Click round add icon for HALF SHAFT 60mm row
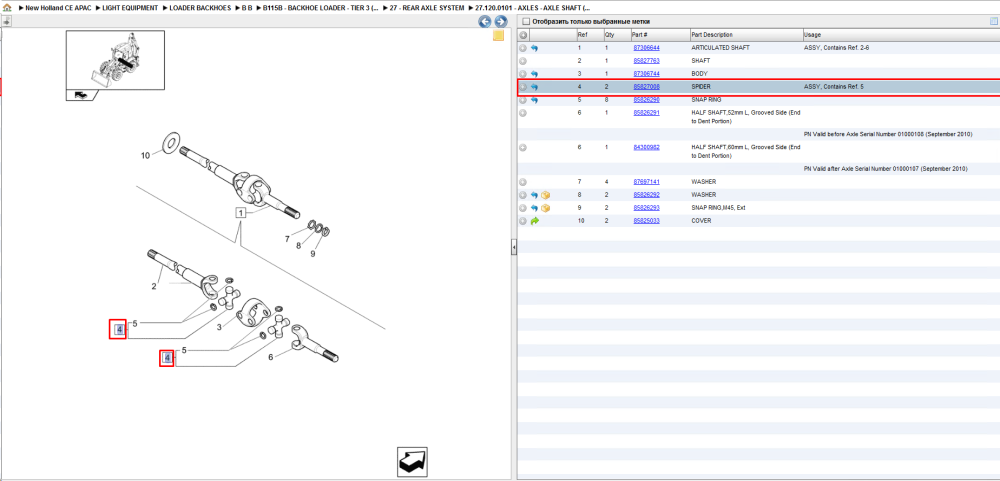The width and height of the screenshot is (1000, 481). [x=523, y=147]
